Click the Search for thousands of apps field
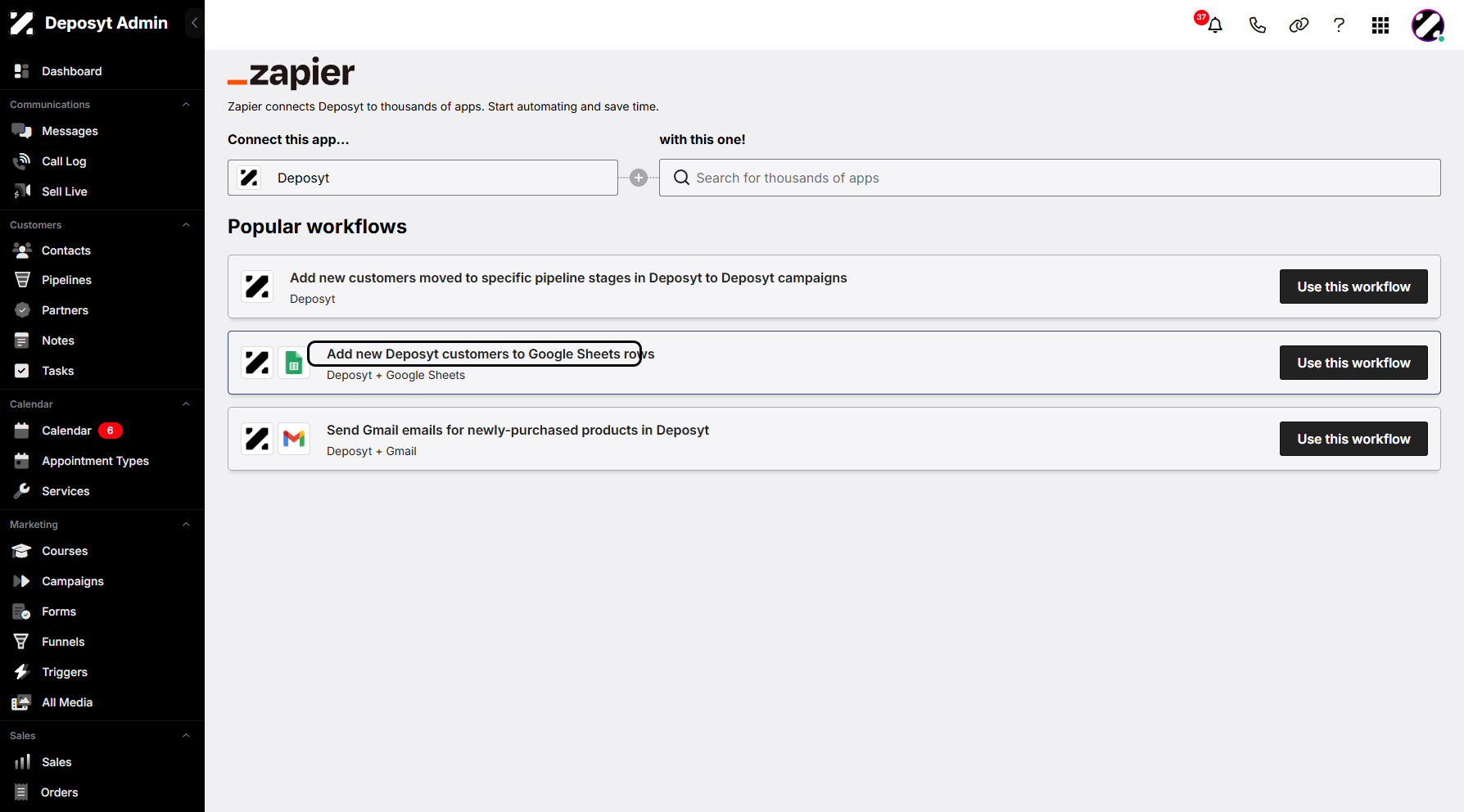This screenshot has height=812, width=1464. (x=1050, y=178)
